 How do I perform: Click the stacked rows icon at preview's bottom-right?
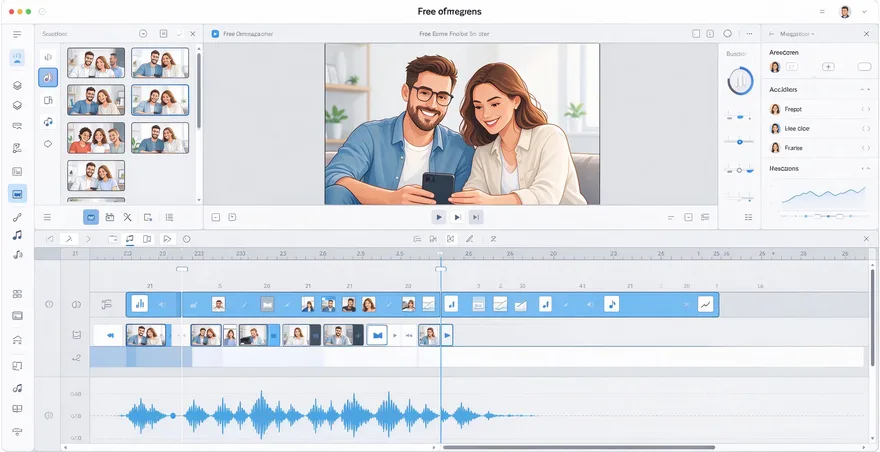click(705, 217)
